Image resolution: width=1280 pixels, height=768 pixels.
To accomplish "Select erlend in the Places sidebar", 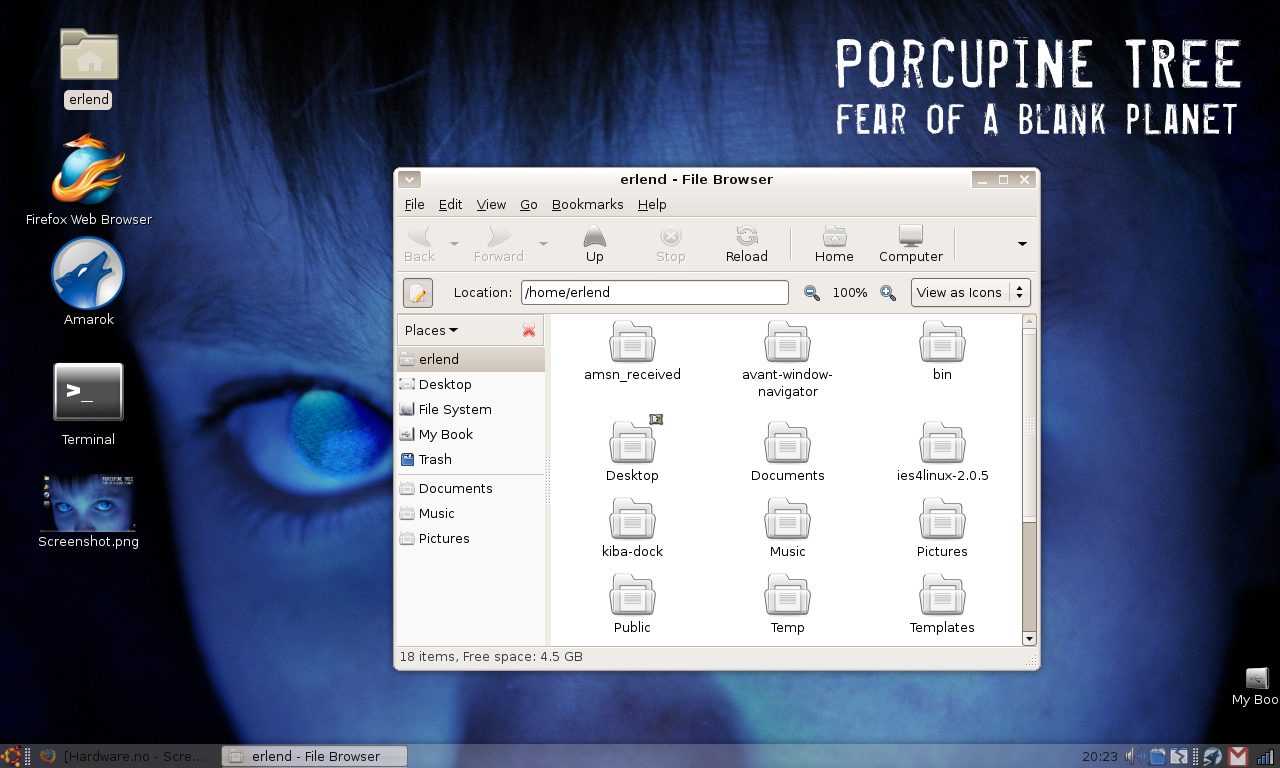I will (x=471, y=360).
